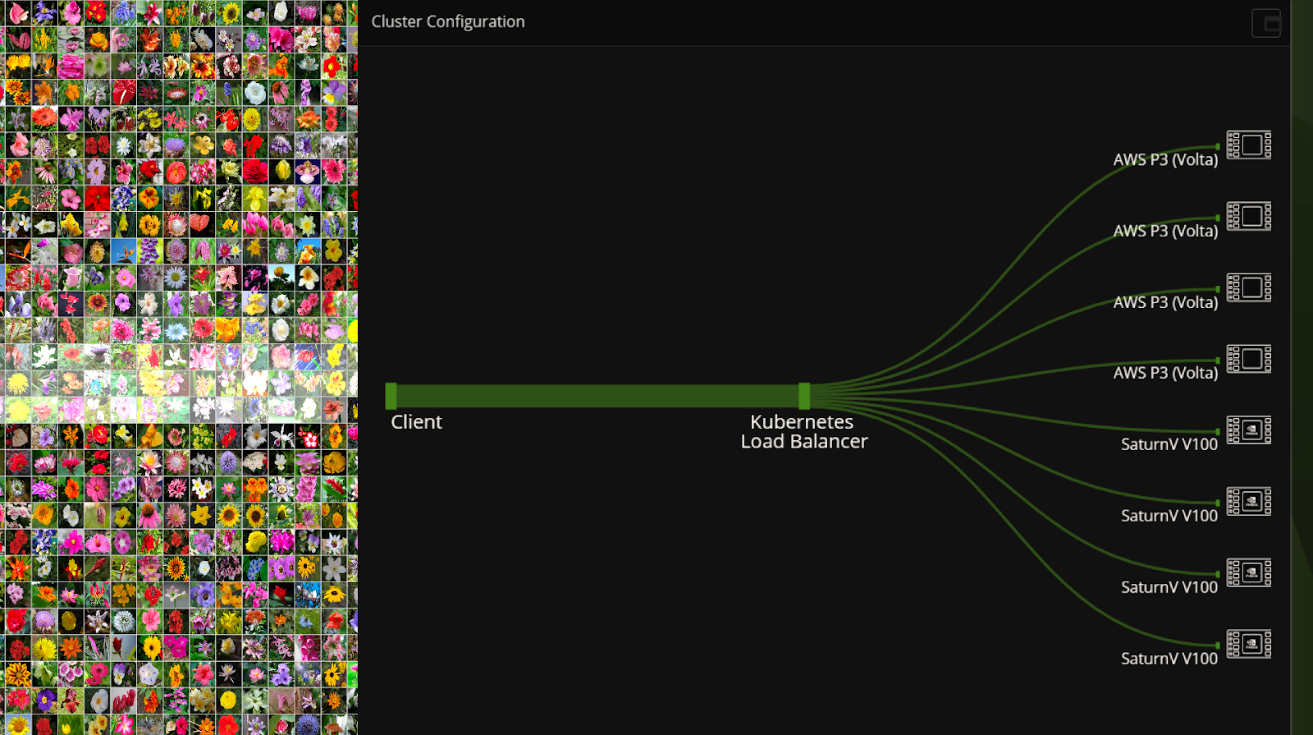
Task: Pick the third AWS P3 (Volta) server icon
Action: pyautogui.click(x=1249, y=288)
